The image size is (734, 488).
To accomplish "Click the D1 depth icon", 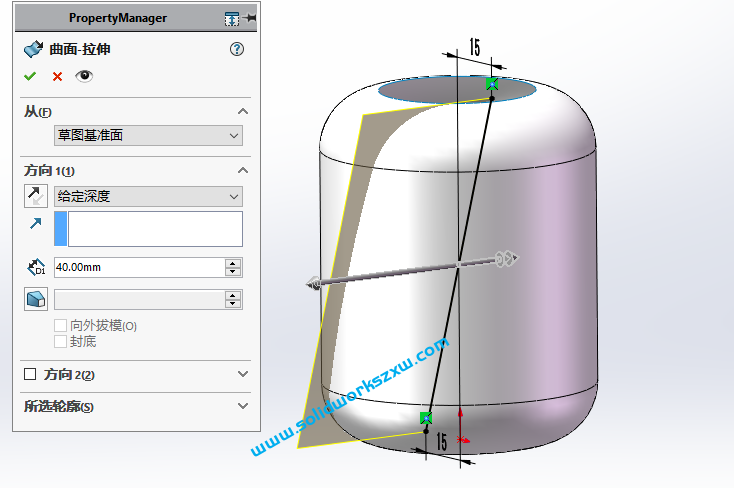I will (x=36, y=267).
